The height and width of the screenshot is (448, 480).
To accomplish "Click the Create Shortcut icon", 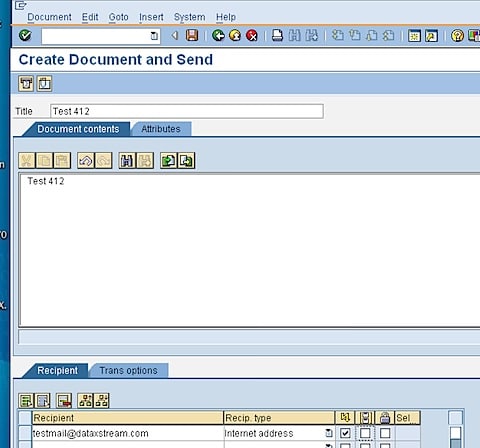I will (x=431, y=36).
